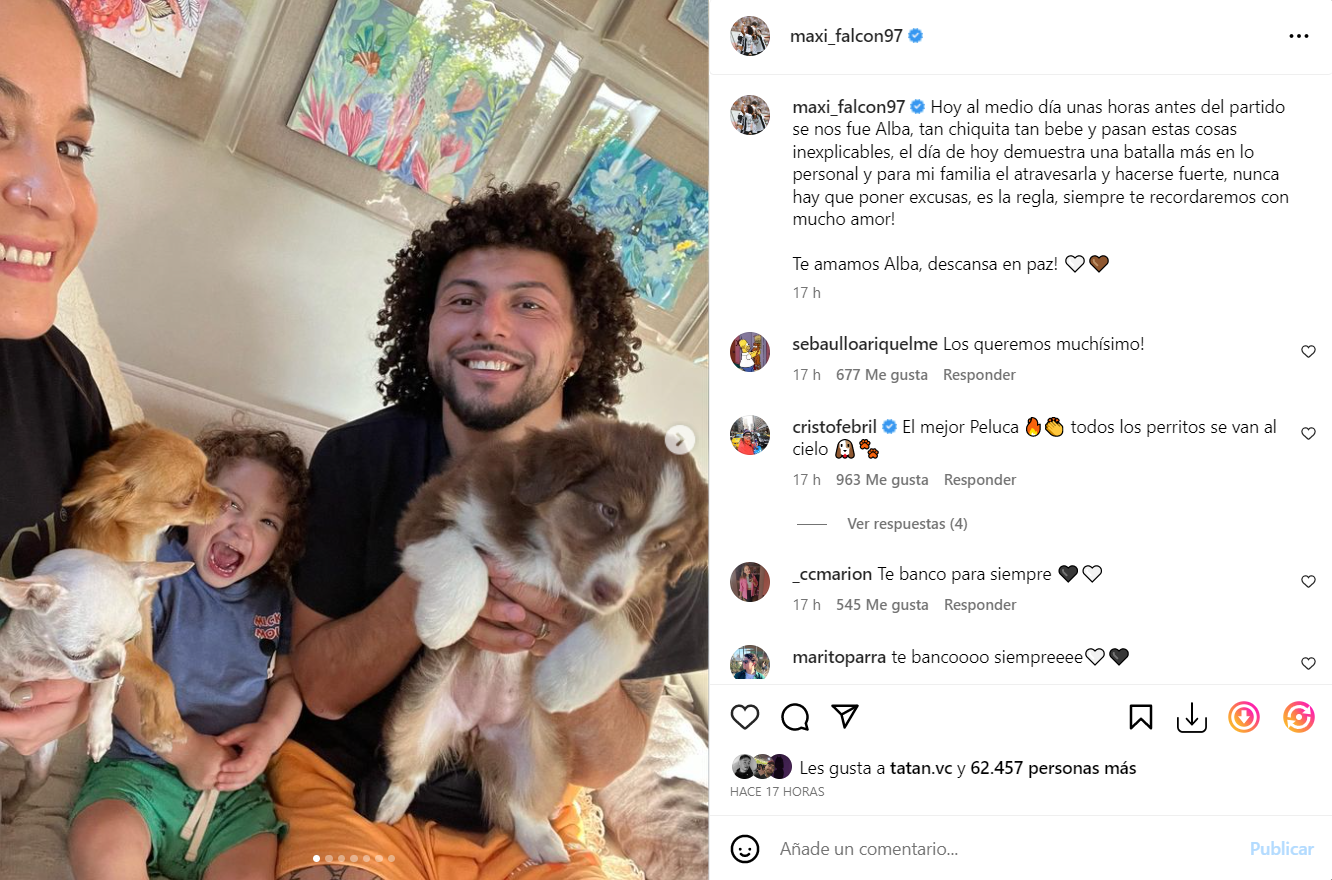This screenshot has height=880, width=1332.
Task: Click the Añade un comentario field
Action: coord(1005,849)
